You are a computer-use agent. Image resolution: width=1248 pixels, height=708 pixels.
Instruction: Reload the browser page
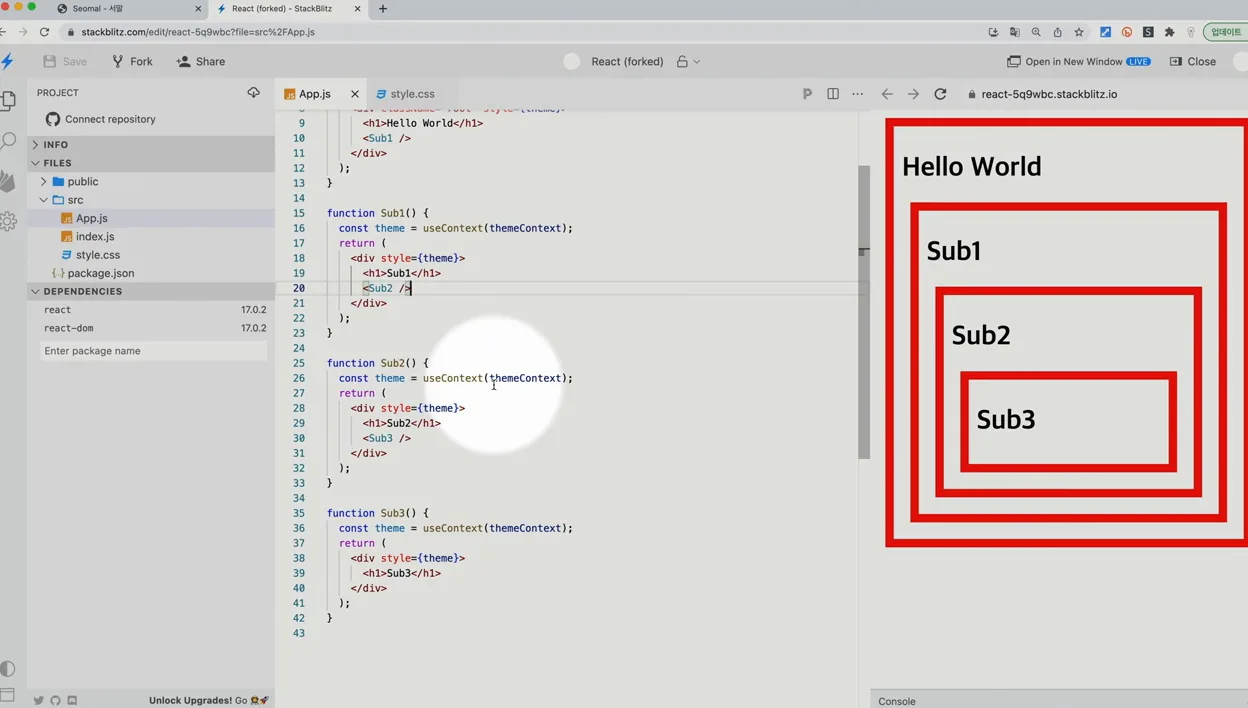44,32
